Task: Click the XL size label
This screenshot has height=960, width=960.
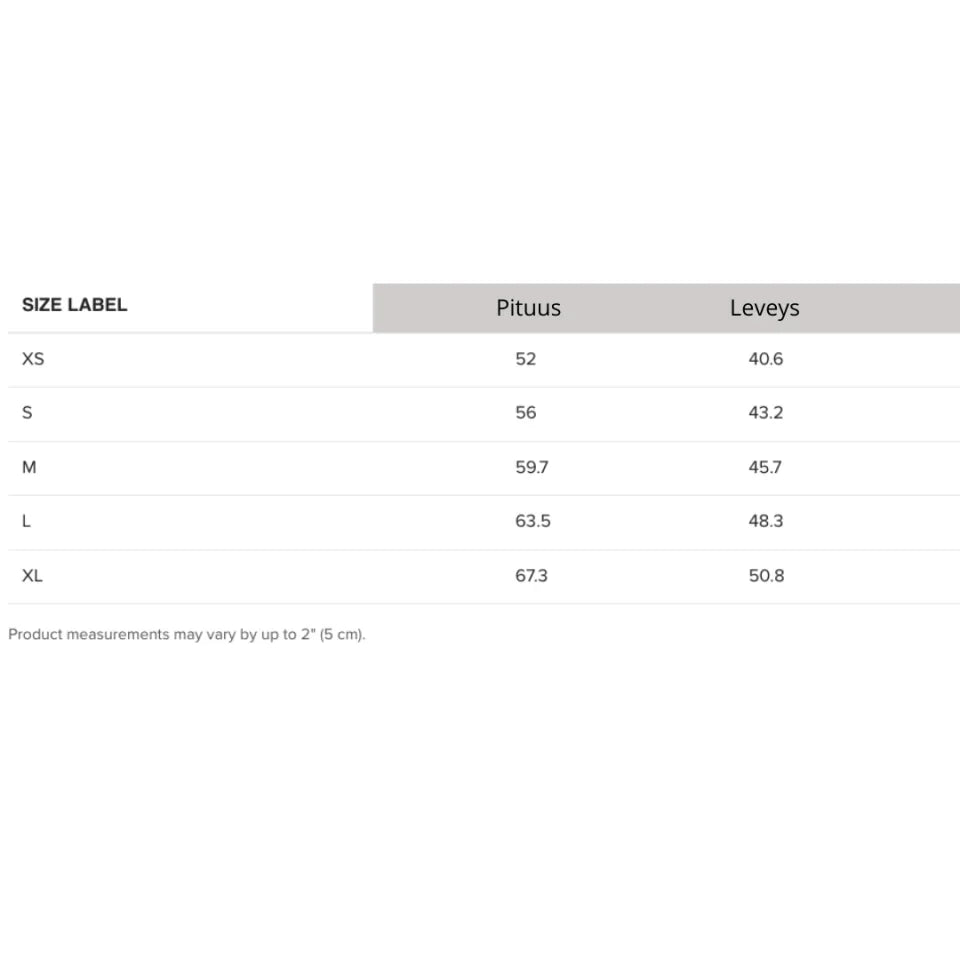Action: point(33,576)
